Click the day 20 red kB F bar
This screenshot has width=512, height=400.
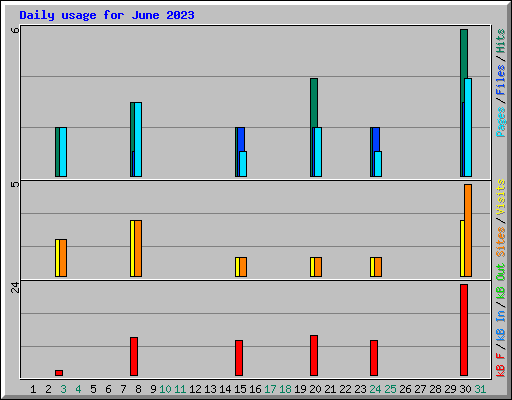(314, 355)
